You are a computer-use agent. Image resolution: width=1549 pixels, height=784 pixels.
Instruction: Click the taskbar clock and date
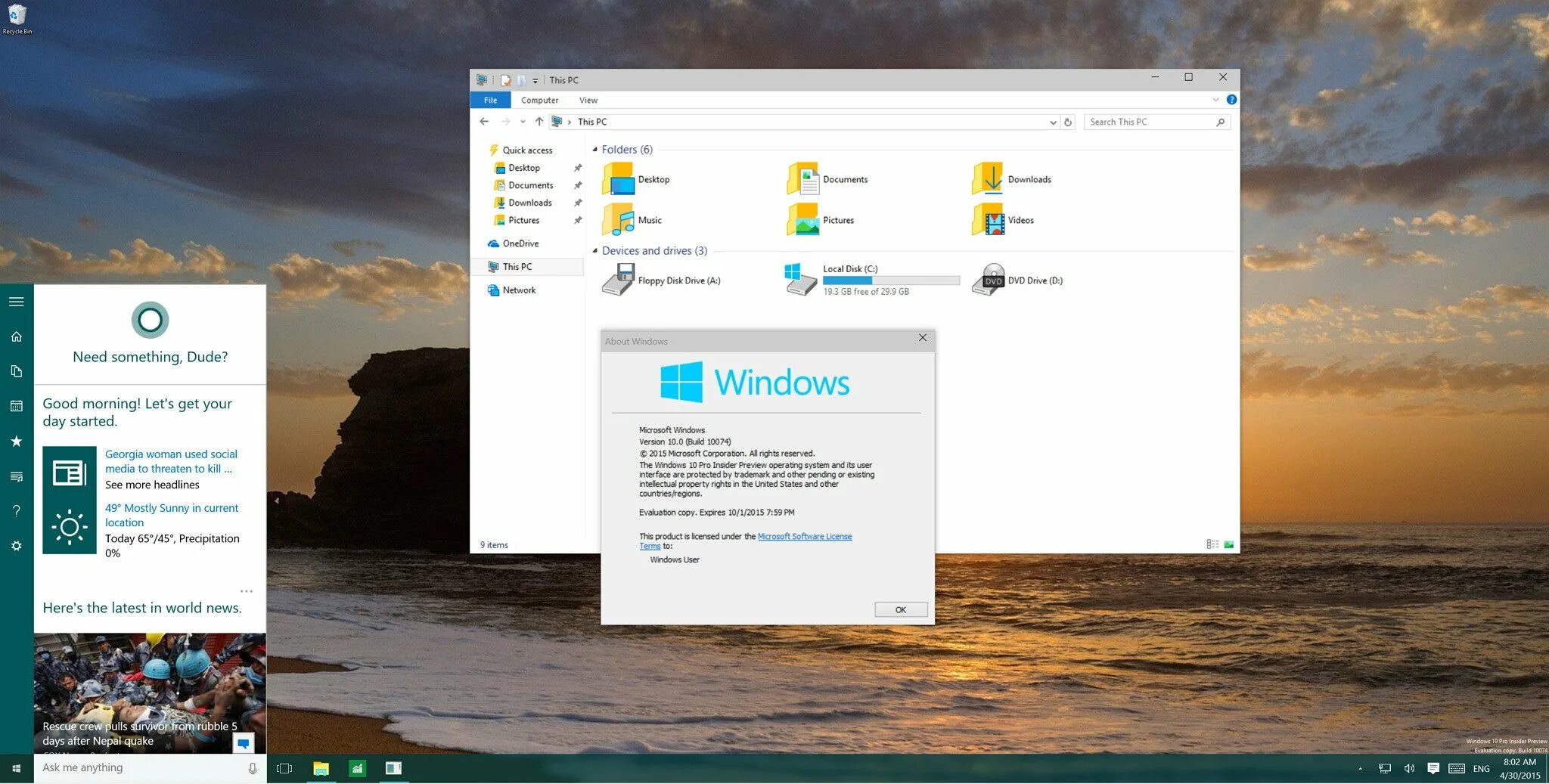click(1520, 769)
